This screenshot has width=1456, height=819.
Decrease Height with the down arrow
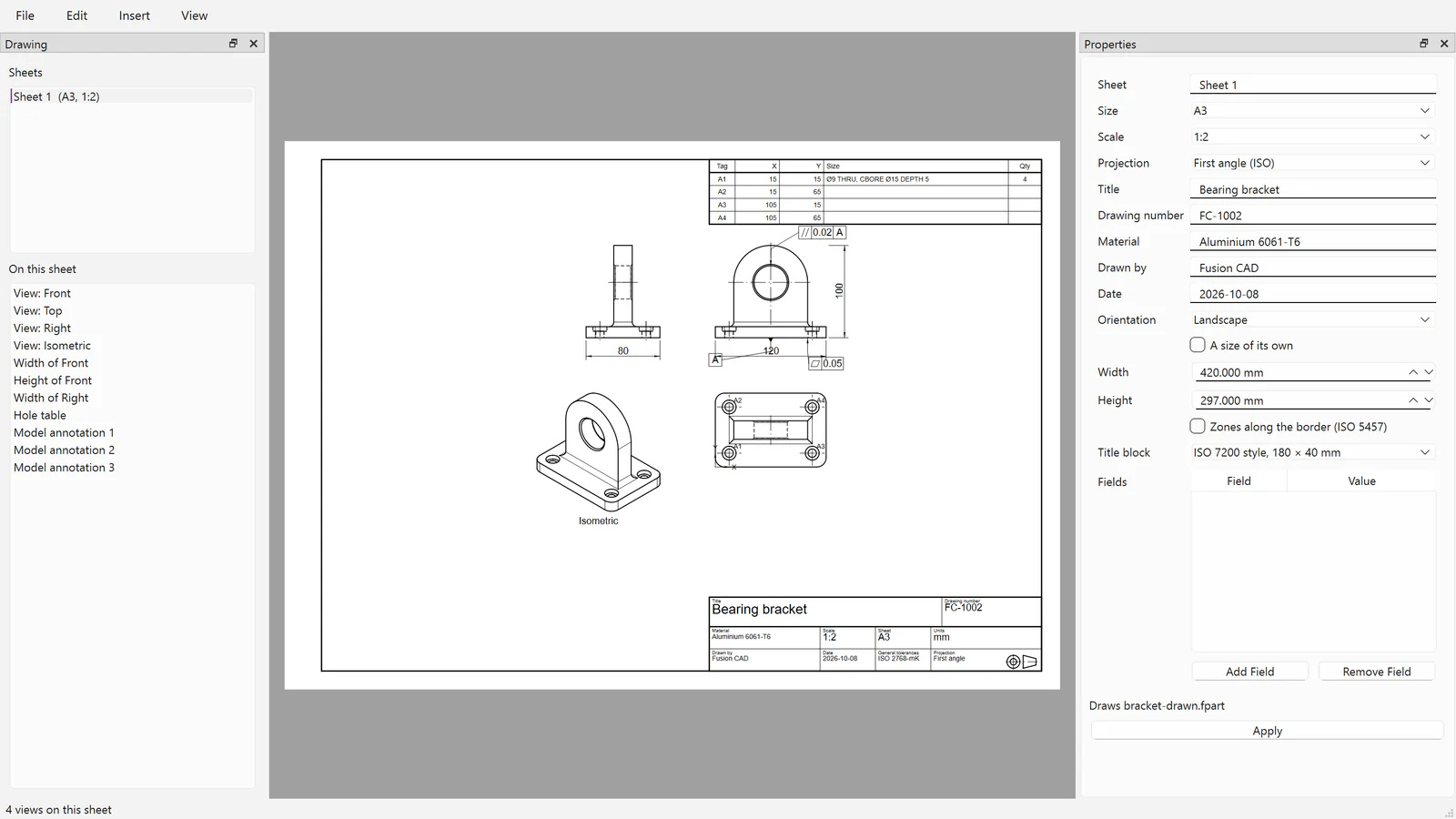[1429, 400]
